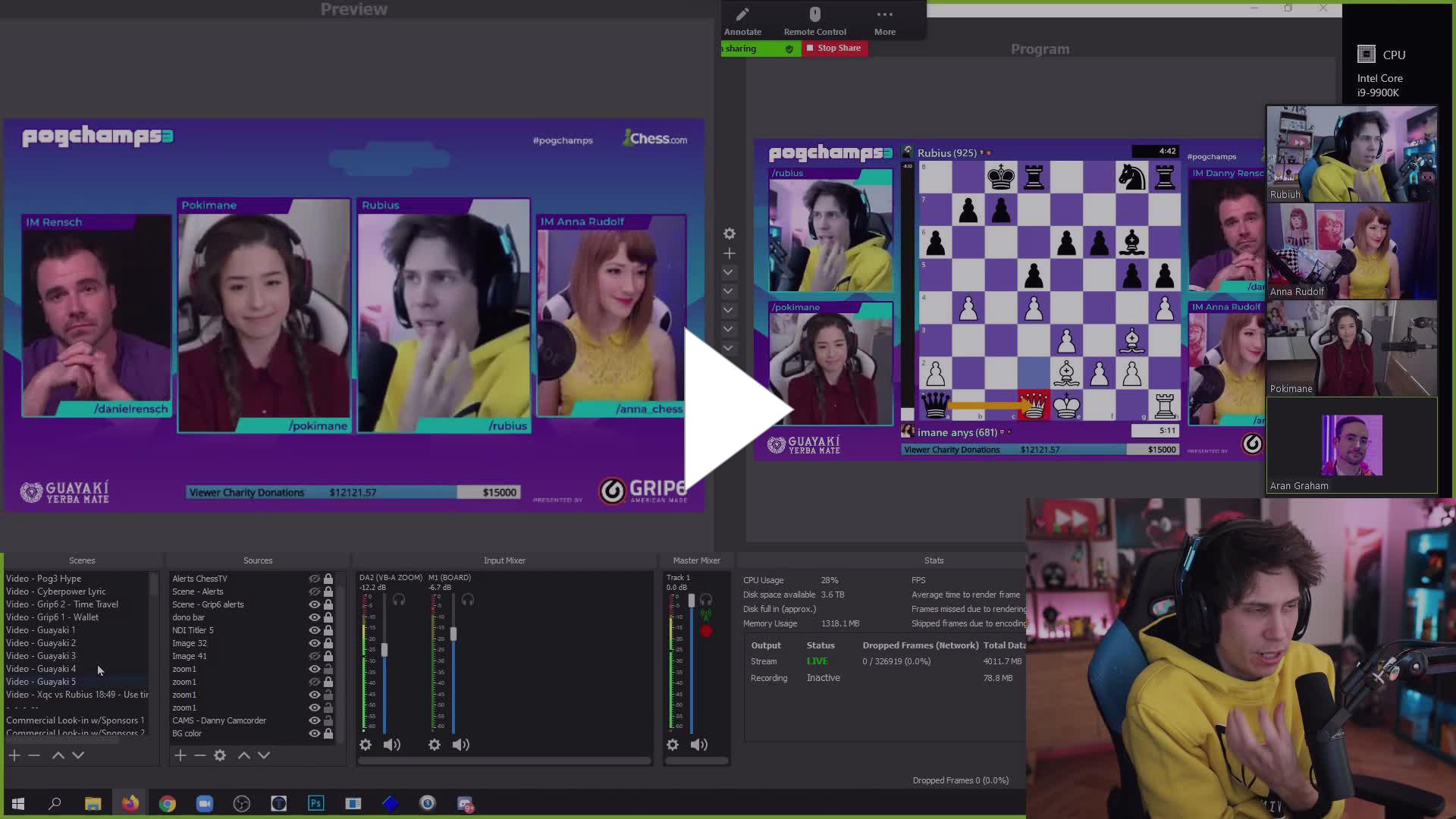Hide the Image 32 source
Image resolution: width=1456 pixels, height=819 pixels.
(x=314, y=643)
